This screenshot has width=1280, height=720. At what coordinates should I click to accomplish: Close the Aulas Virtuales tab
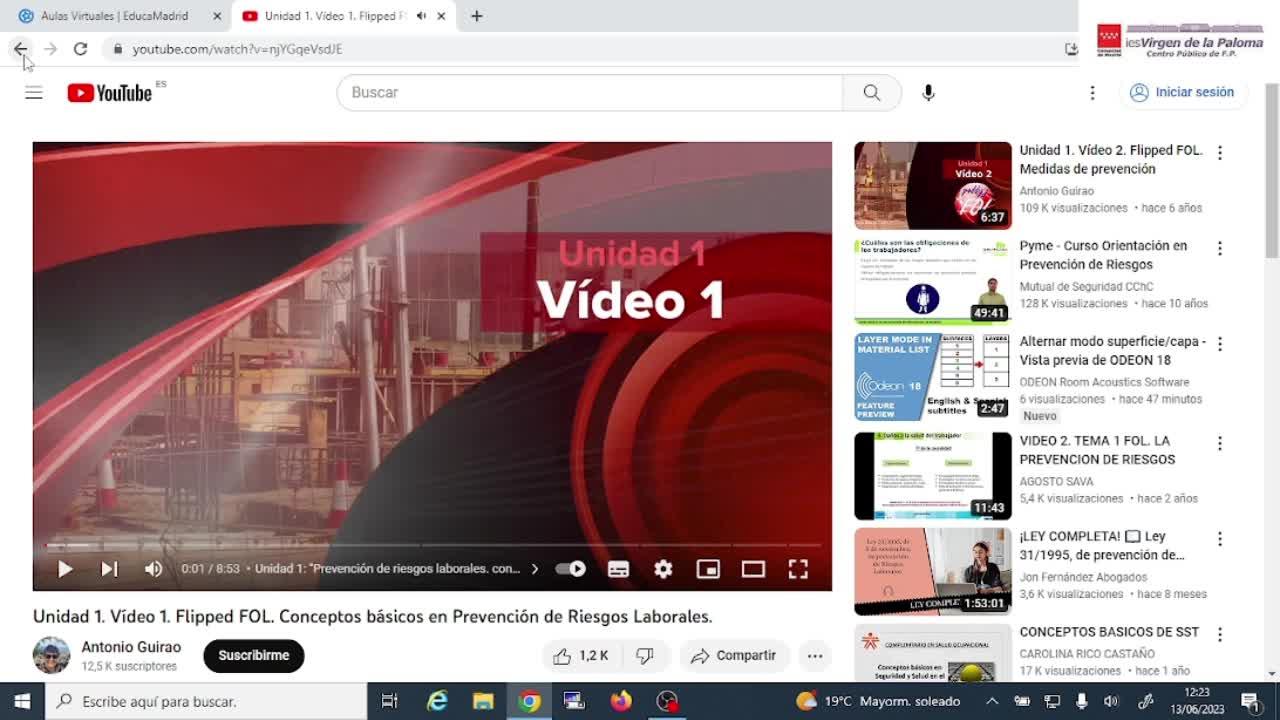pyautogui.click(x=218, y=16)
